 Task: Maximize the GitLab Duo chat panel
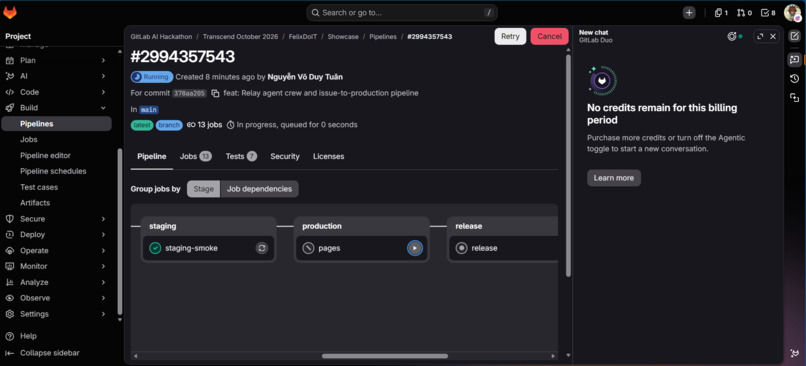point(760,36)
